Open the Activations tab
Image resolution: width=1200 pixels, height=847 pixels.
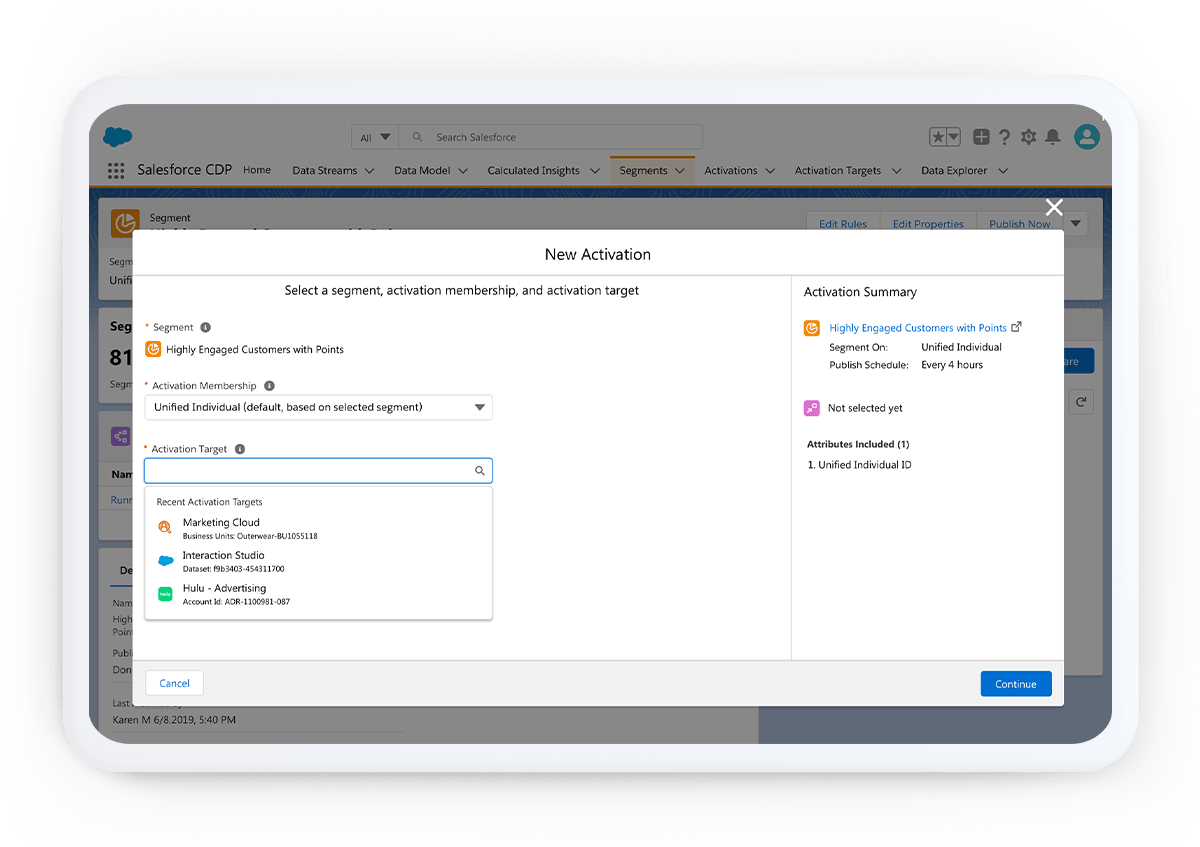pos(731,171)
